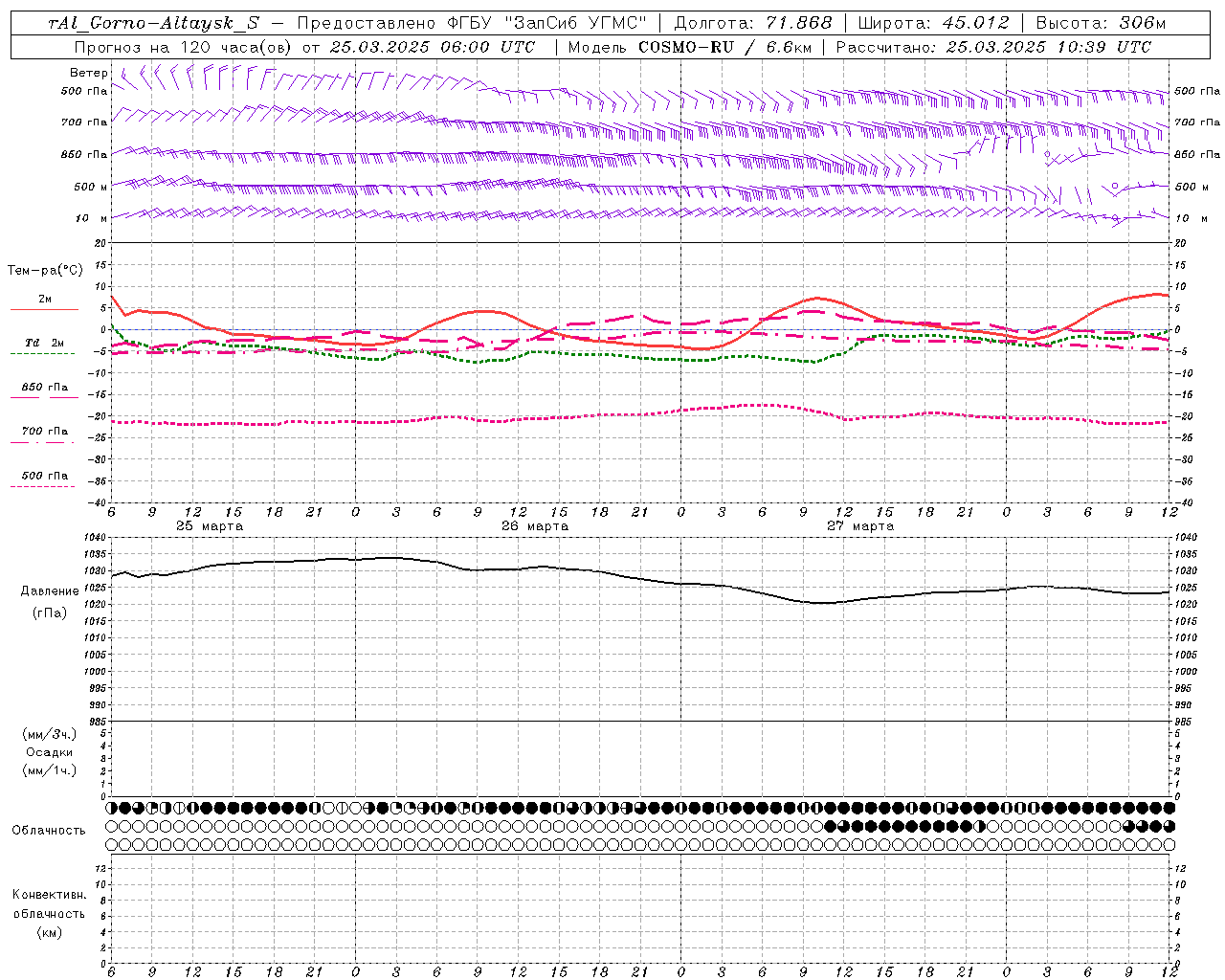
Task: Click the black pressure curve
Action: [x=641, y=577]
